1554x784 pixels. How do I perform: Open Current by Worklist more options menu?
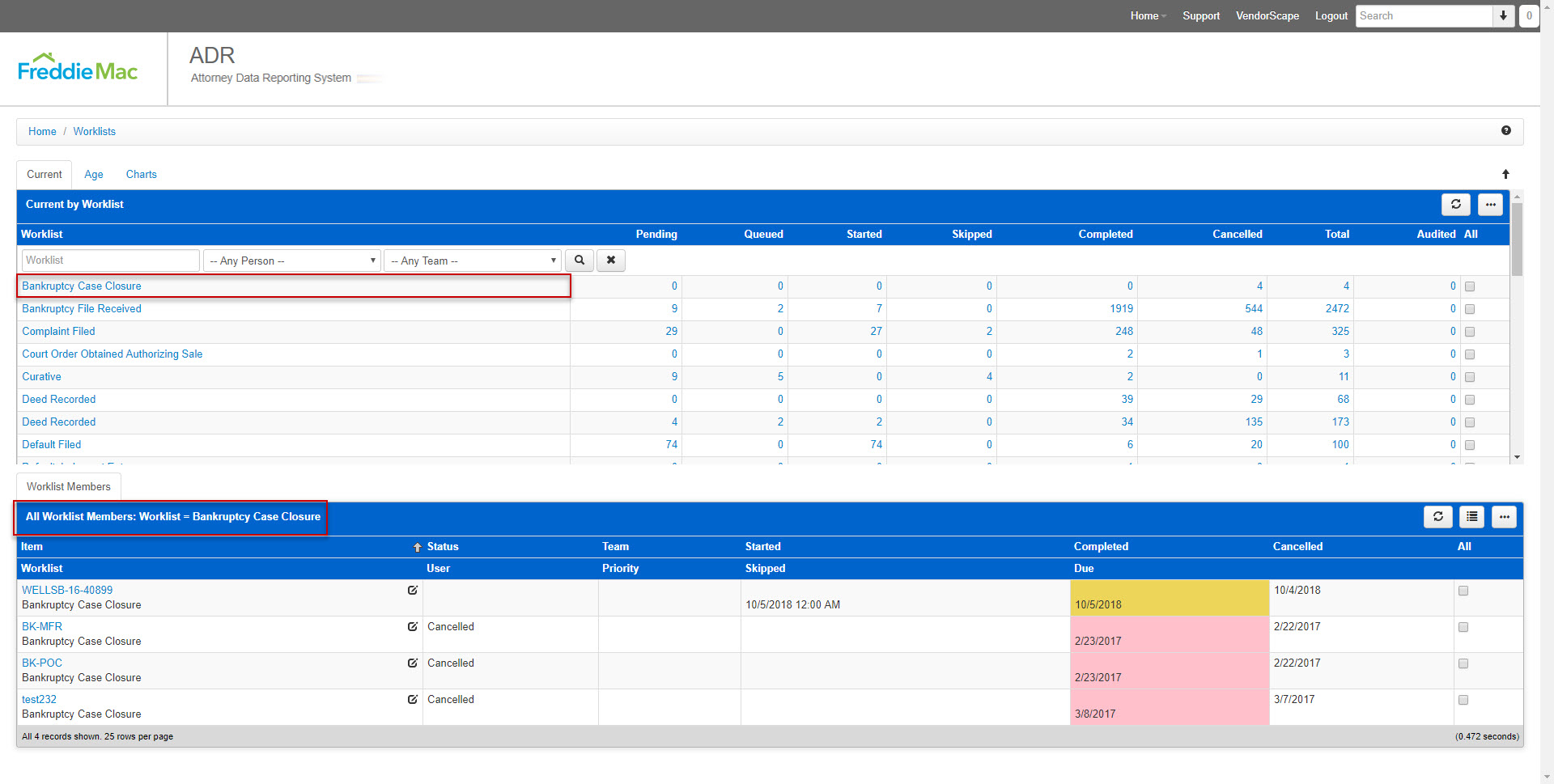[x=1490, y=205]
